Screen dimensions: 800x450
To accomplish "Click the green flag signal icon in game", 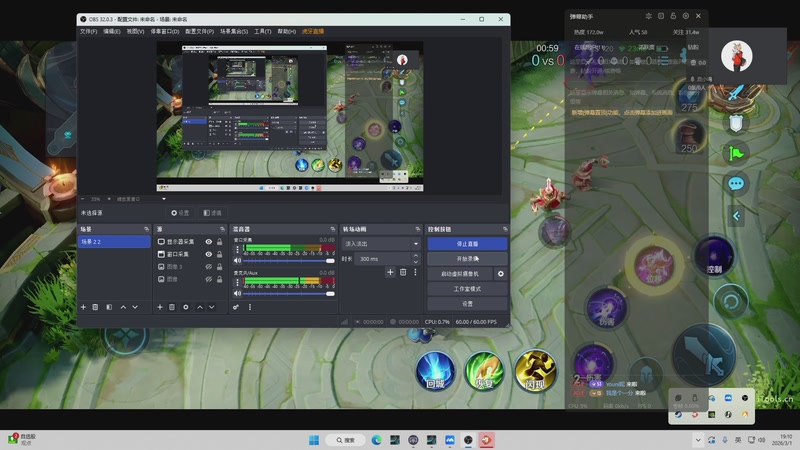I will pos(736,153).
